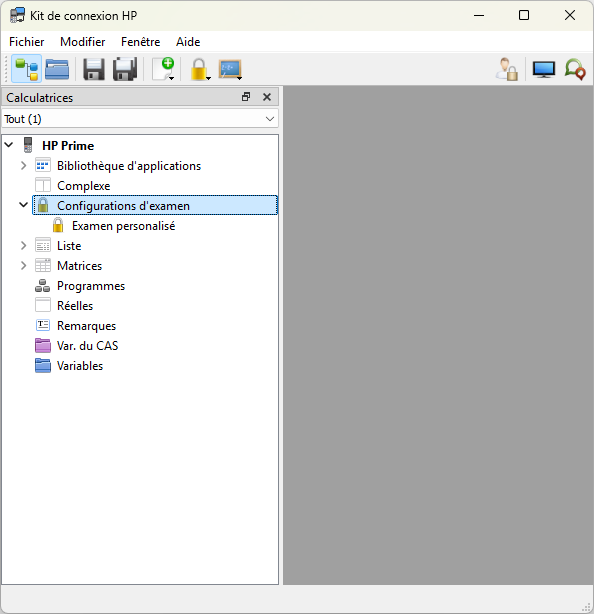Open the Tout (1) filter dropdown
The width and height of the screenshot is (594, 614).
click(x=140, y=119)
